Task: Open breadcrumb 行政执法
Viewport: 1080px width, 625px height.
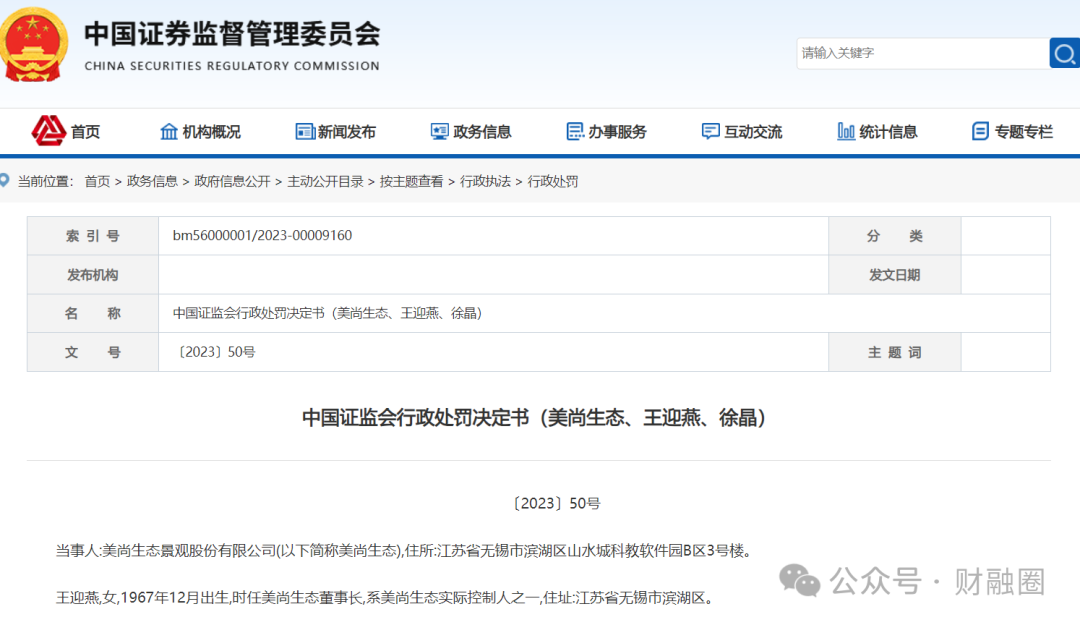Action: (486, 181)
